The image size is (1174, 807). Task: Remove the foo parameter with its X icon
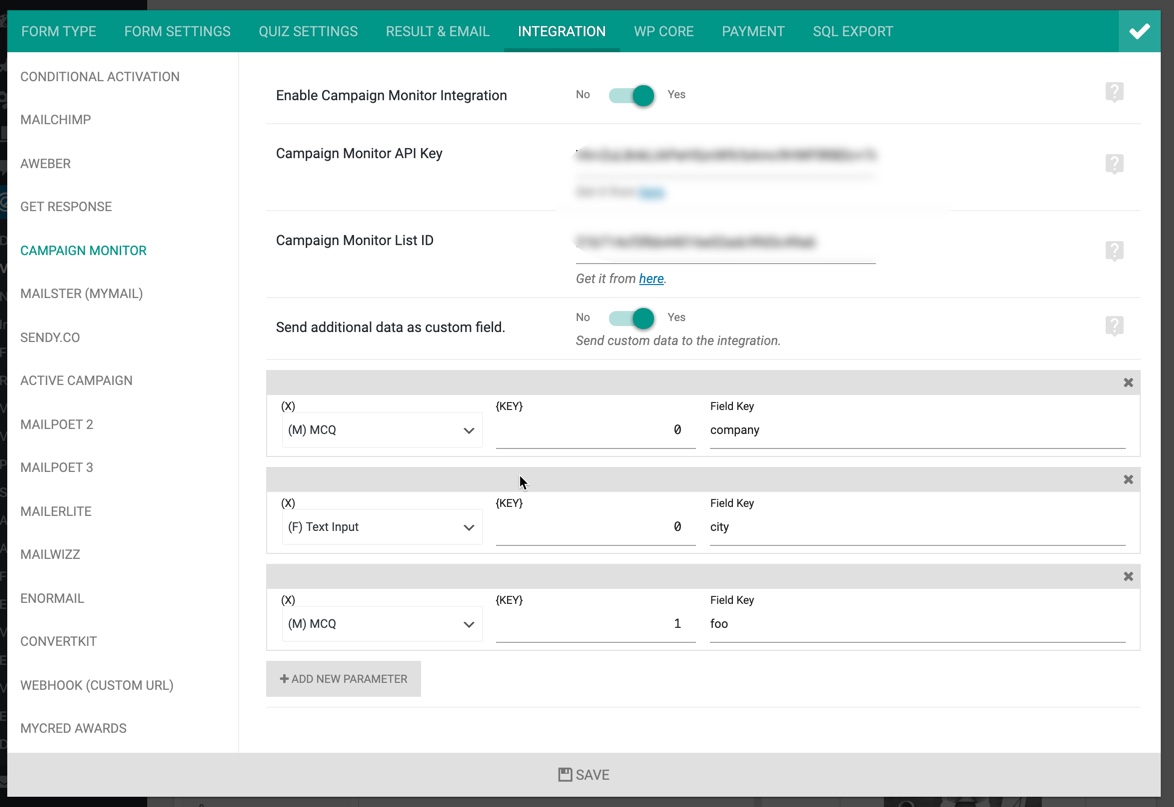1128,576
